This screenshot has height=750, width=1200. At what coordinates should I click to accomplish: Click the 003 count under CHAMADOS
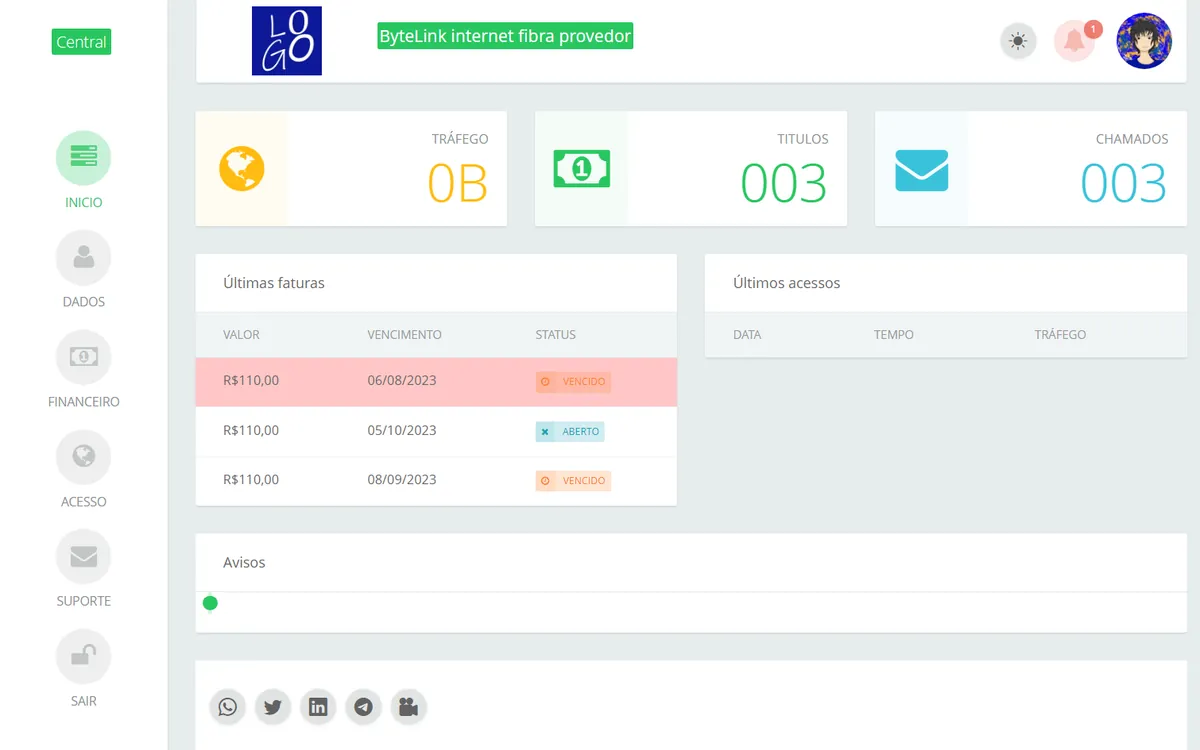coord(1124,184)
